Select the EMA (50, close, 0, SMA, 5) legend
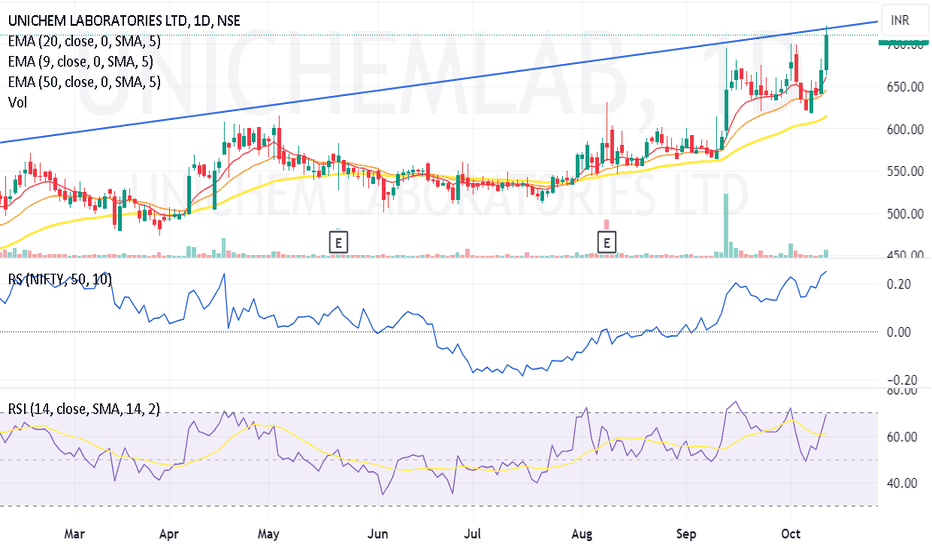The height and width of the screenshot is (550, 932). tap(84, 81)
